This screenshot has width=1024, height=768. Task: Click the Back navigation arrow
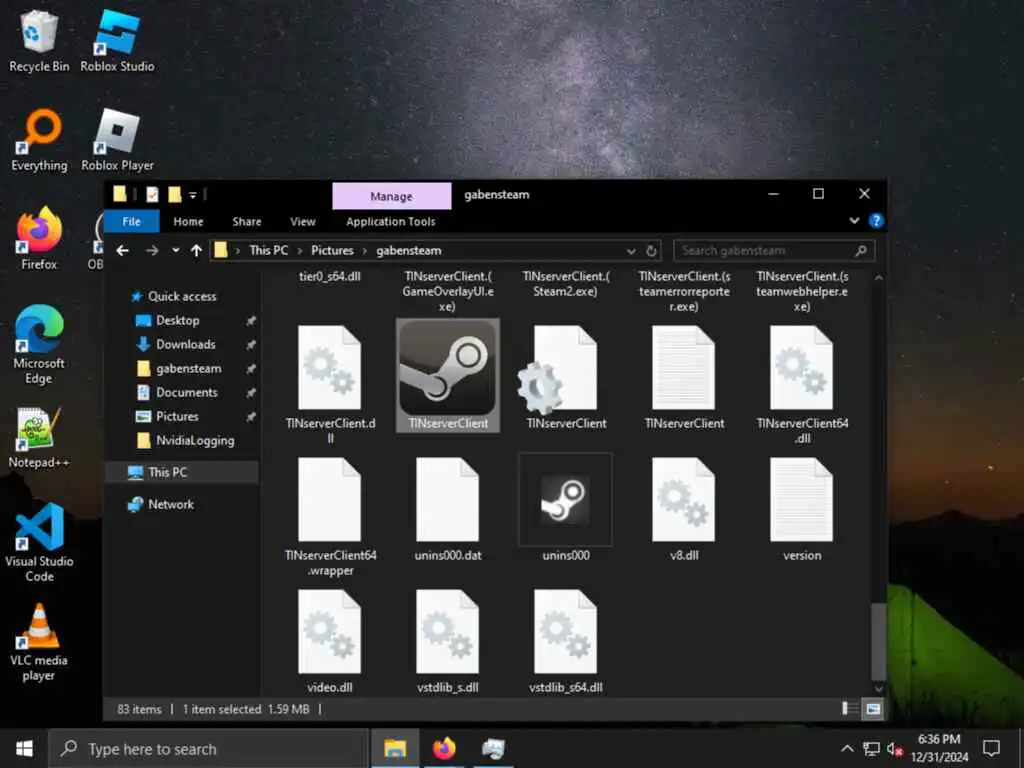click(x=122, y=250)
